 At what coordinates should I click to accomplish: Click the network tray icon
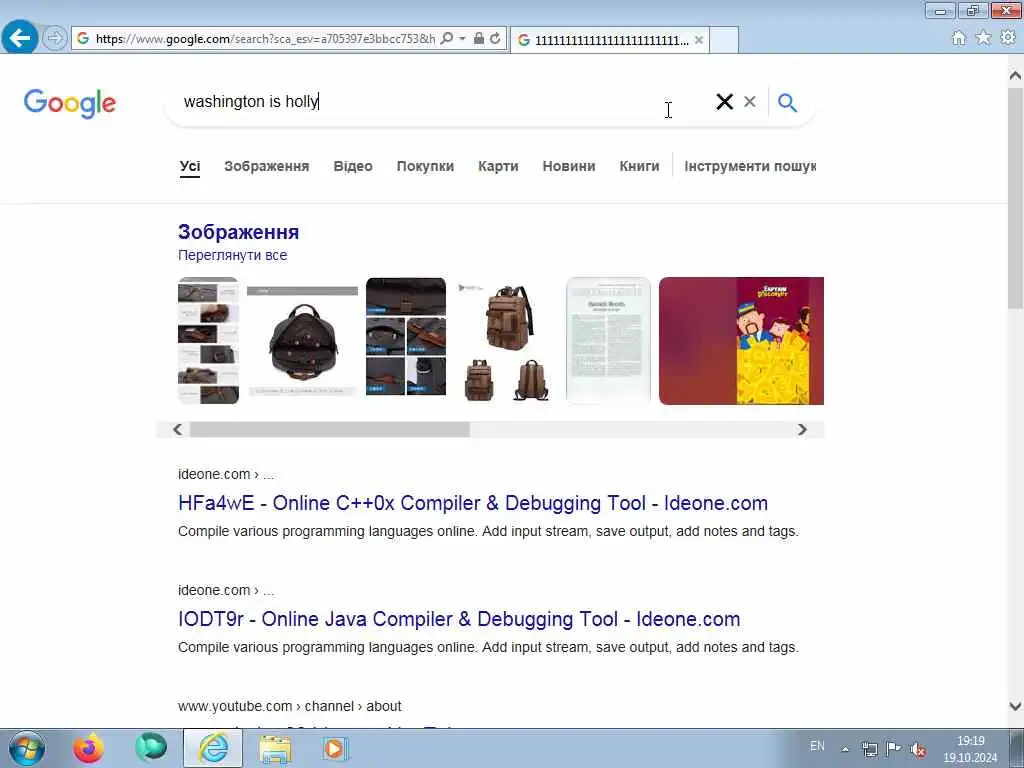pyautogui.click(x=869, y=749)
